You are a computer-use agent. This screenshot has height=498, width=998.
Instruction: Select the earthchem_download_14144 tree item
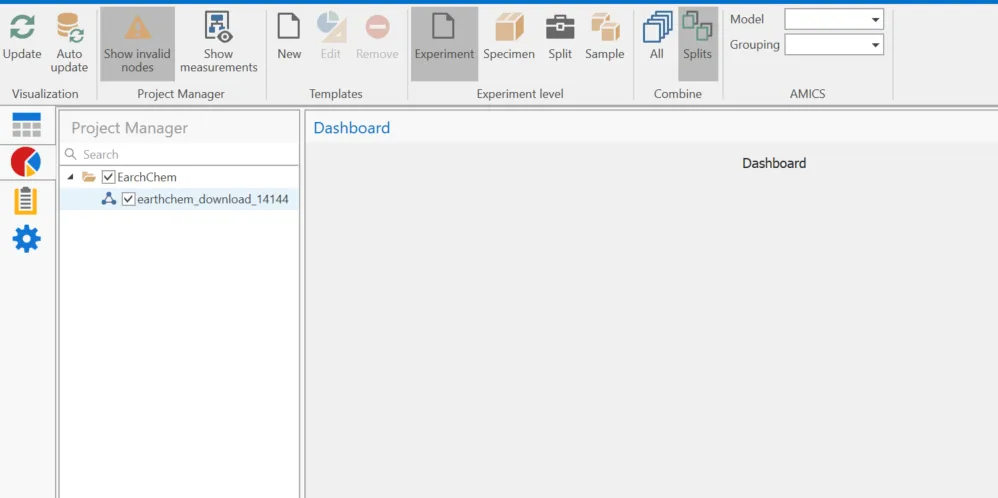coord(213,199)
